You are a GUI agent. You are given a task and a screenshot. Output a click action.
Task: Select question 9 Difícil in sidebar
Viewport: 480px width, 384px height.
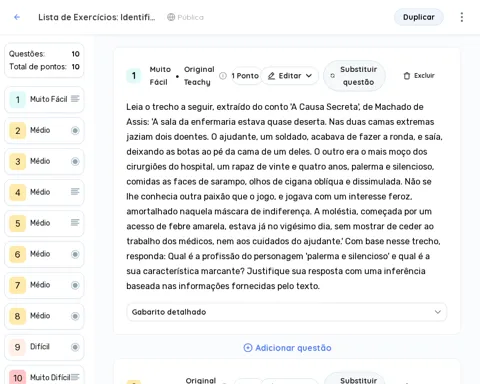44,347
